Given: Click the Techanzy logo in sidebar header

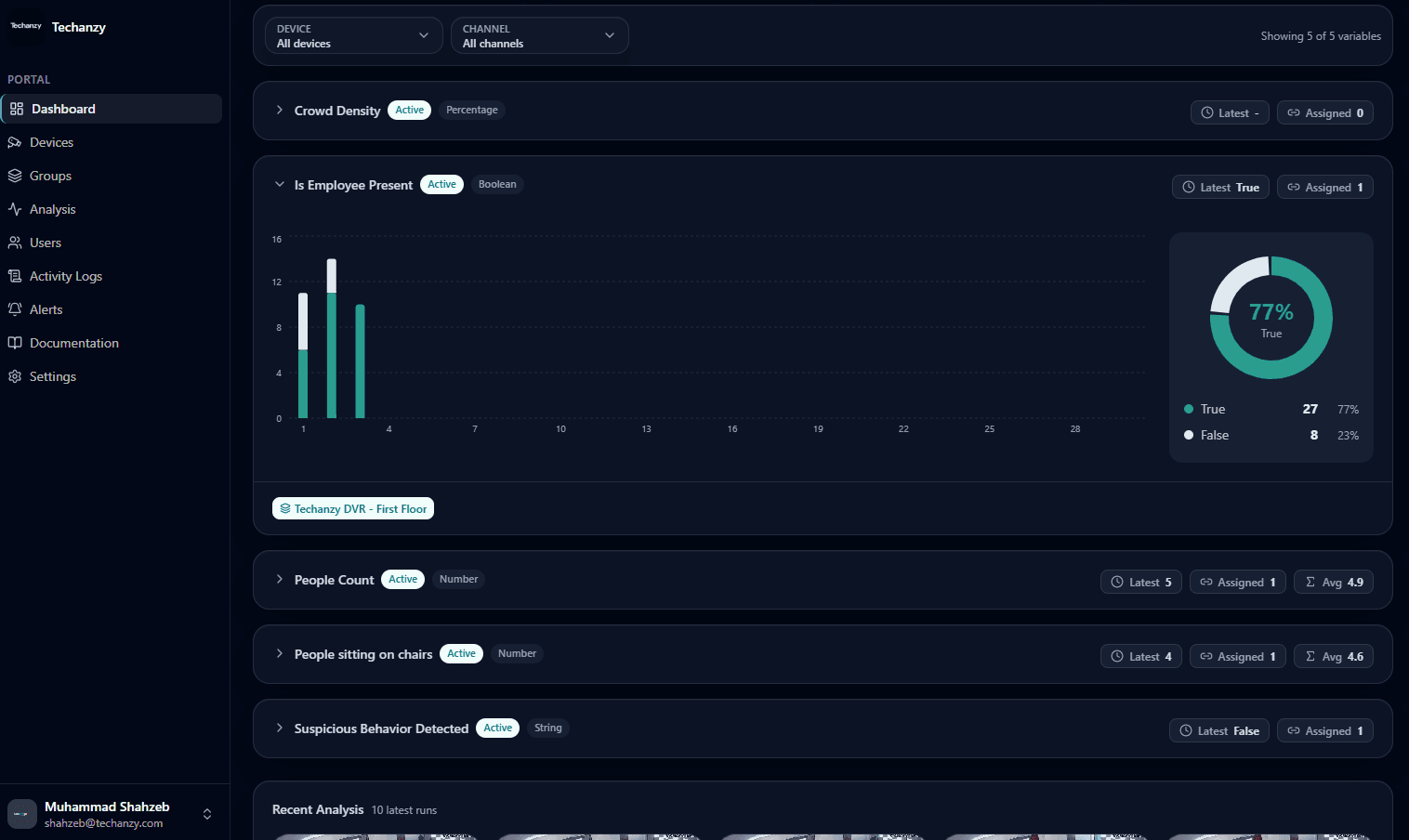Looking at the screenshot, I should click(26, 26).
